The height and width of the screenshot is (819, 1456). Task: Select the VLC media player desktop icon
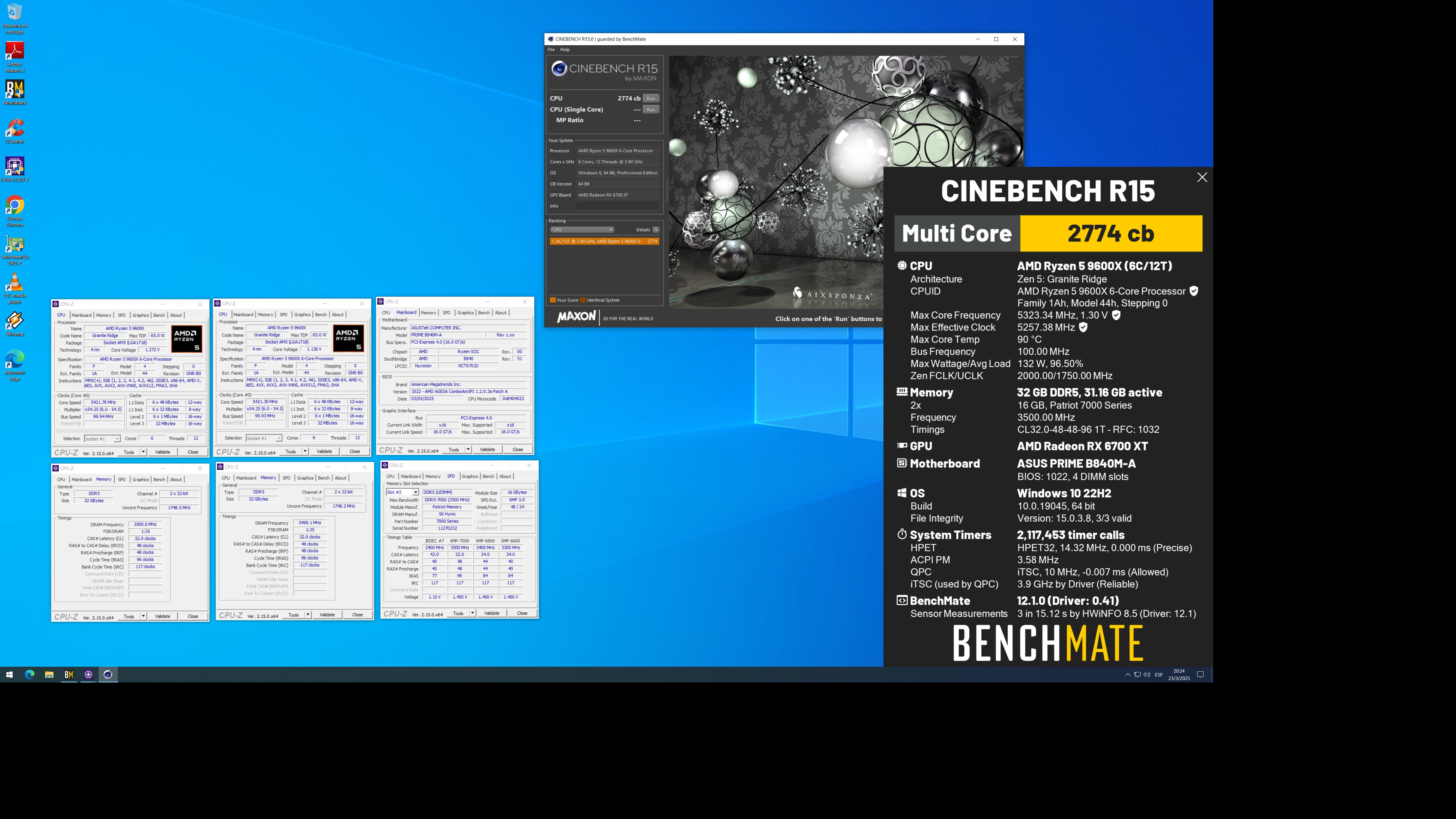[15, 288]
